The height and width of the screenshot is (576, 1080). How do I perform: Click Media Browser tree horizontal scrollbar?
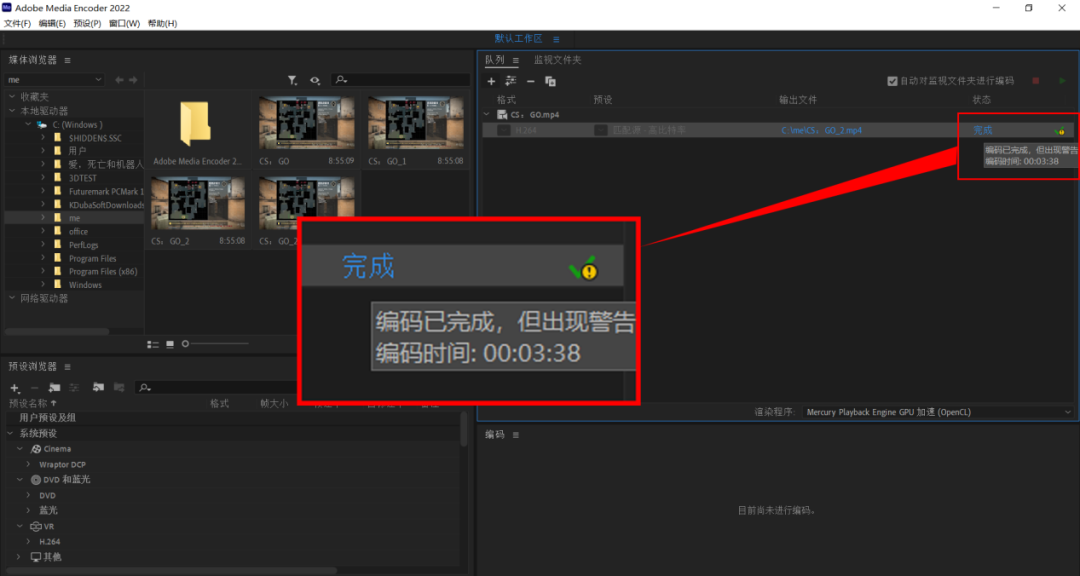tap(57, 331)
